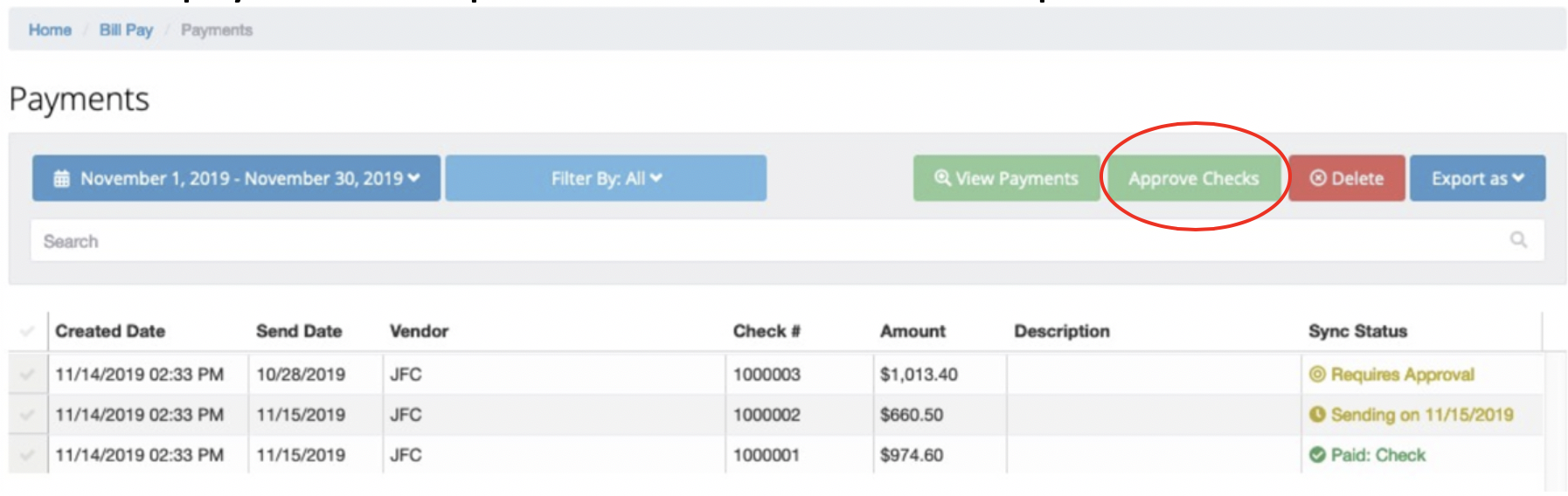Click JFC vendor in check 1000002 row
This screenshot has height=496, width=1568.
click(x=406, y=415)
